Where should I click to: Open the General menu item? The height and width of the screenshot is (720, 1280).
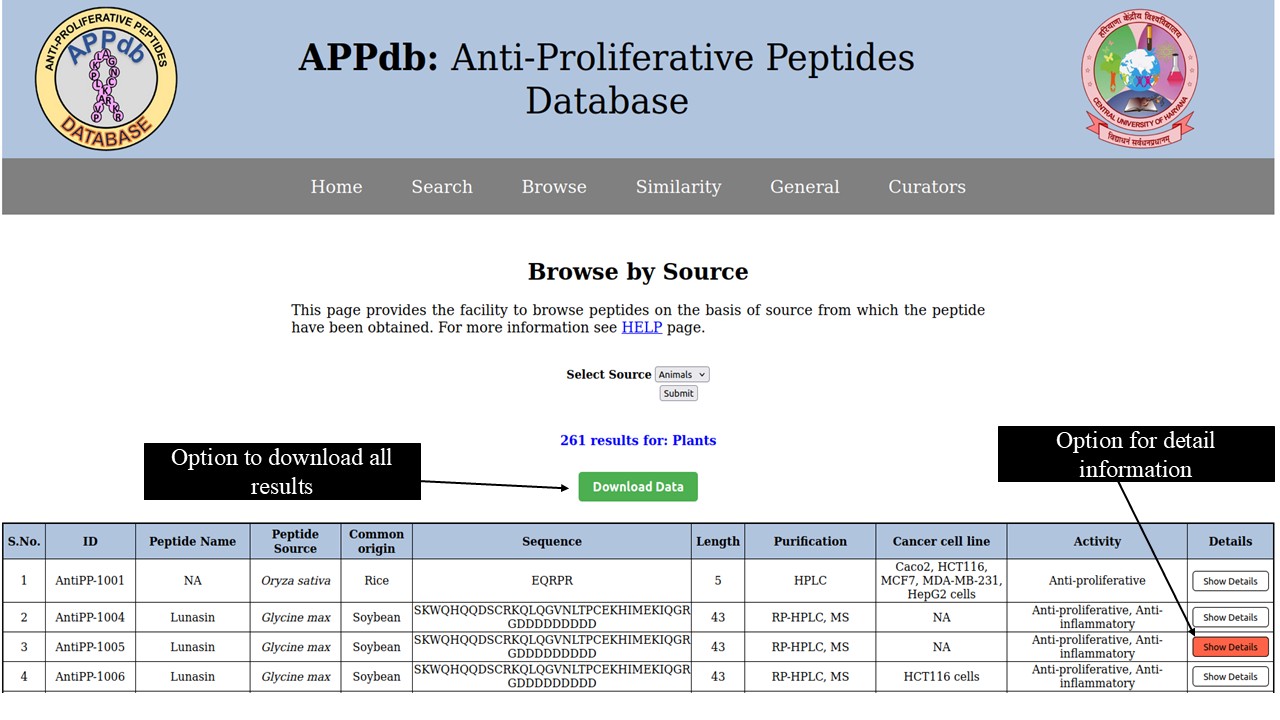point(805,187)
